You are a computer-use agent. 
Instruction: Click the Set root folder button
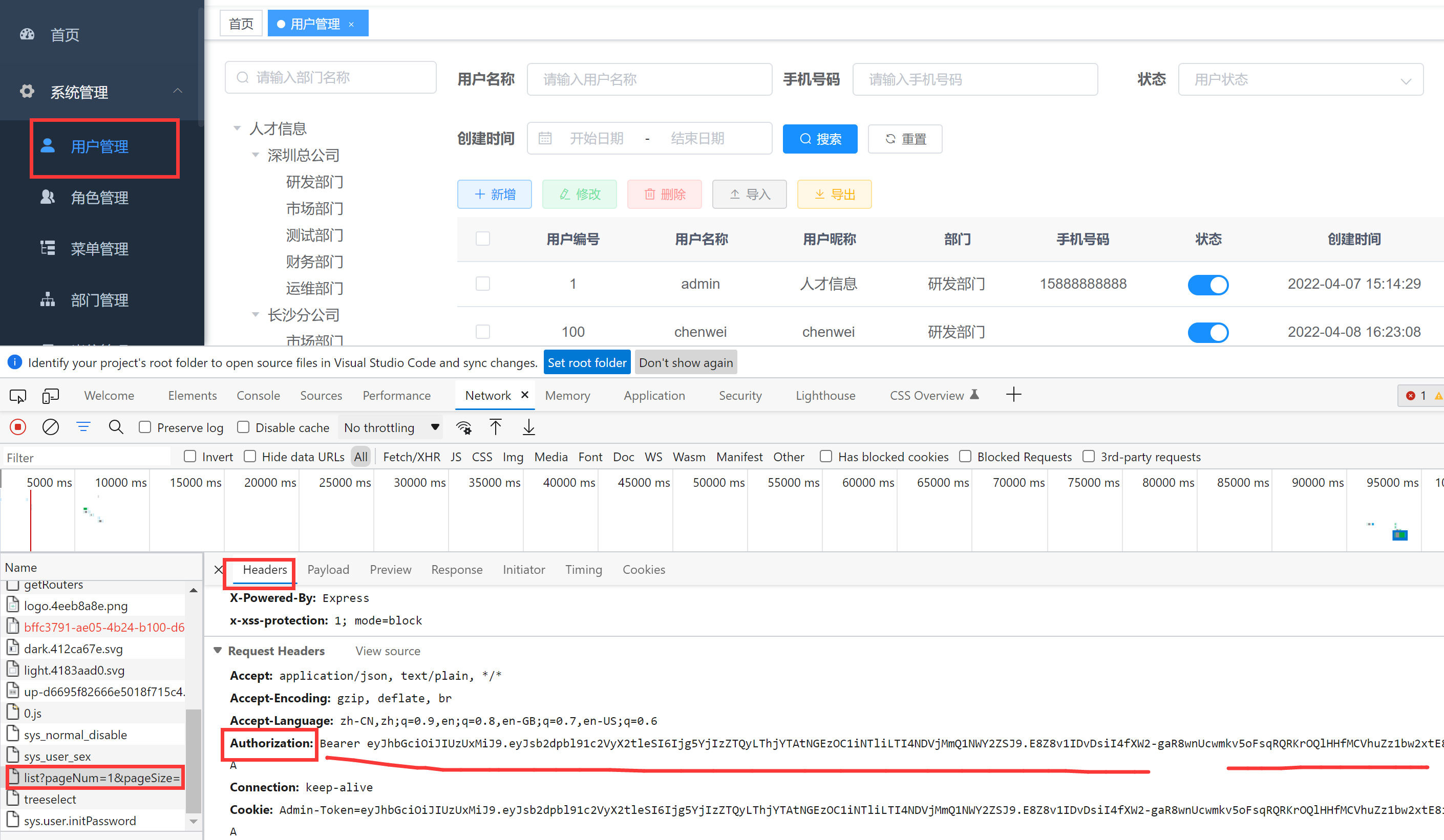coord(586,363)
